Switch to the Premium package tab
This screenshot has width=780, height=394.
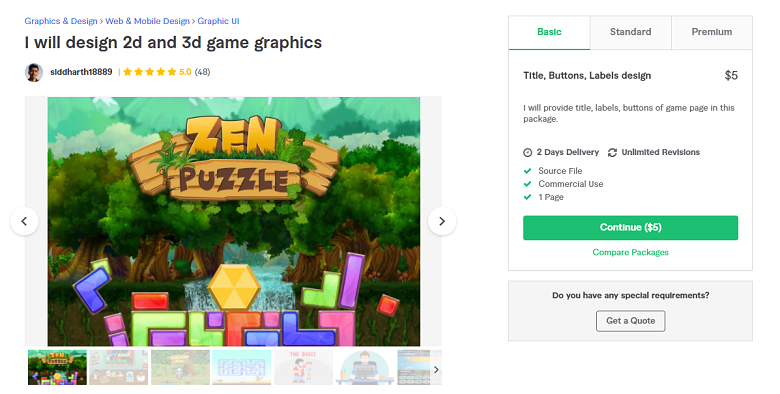pyautogui.click(x=712, y=32)
